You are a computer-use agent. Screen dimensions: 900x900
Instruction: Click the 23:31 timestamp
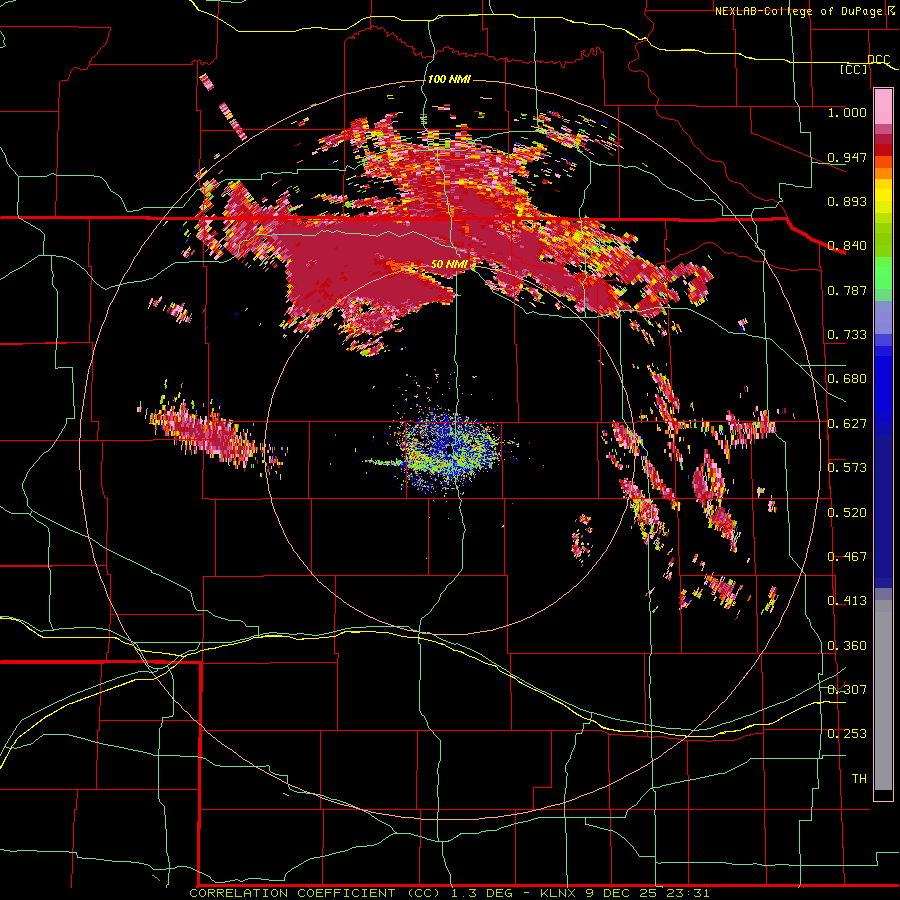[692, 893]
